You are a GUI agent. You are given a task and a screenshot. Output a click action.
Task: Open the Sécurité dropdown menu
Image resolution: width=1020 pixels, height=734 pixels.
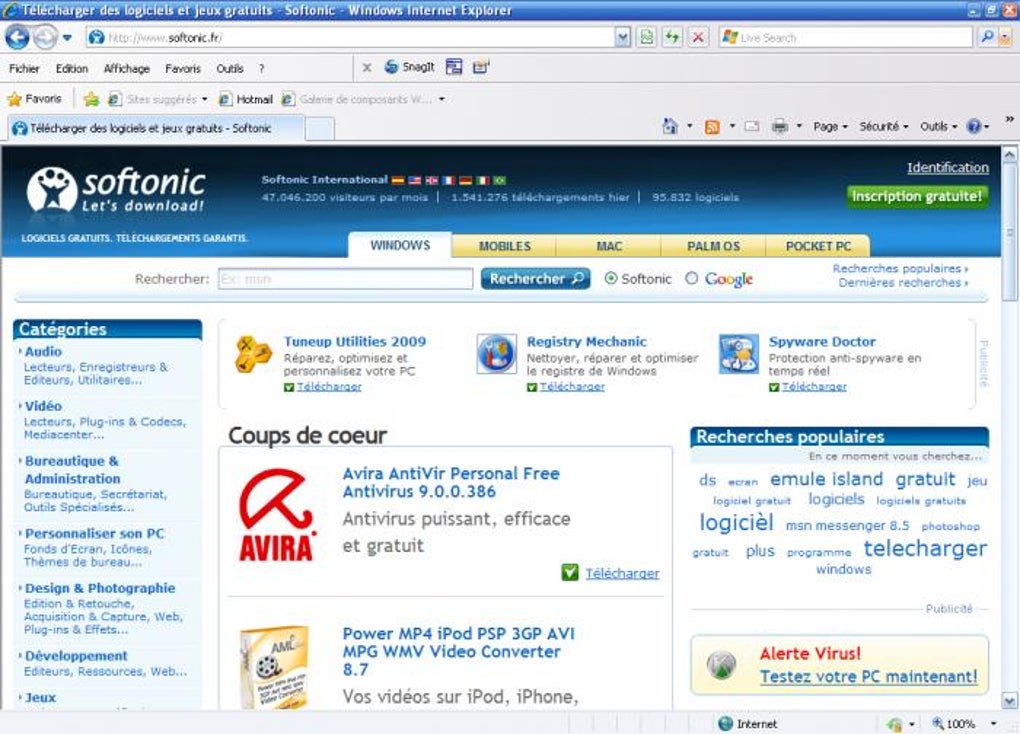tap(883, 126)
